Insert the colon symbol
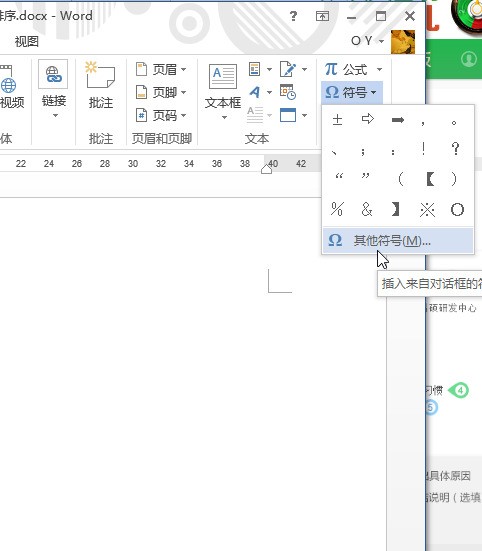Image resolution: width=482 pixels, height=551 pixels. (393, 151)
